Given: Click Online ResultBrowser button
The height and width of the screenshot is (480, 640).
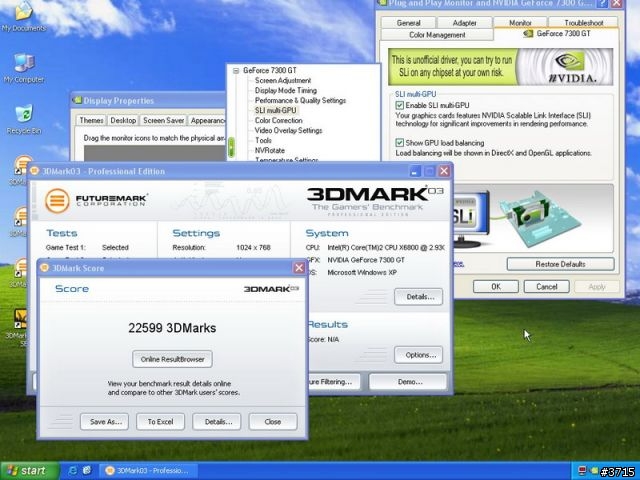Looking at the screenshot, I should click(x=172, y=359).
